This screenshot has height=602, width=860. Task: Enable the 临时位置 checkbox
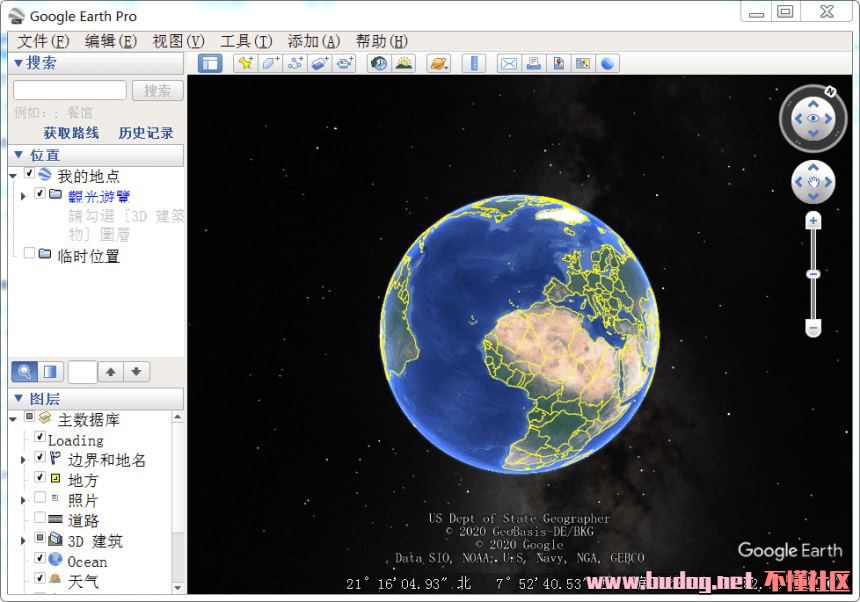pyautogui.click(x=30, y=253)
